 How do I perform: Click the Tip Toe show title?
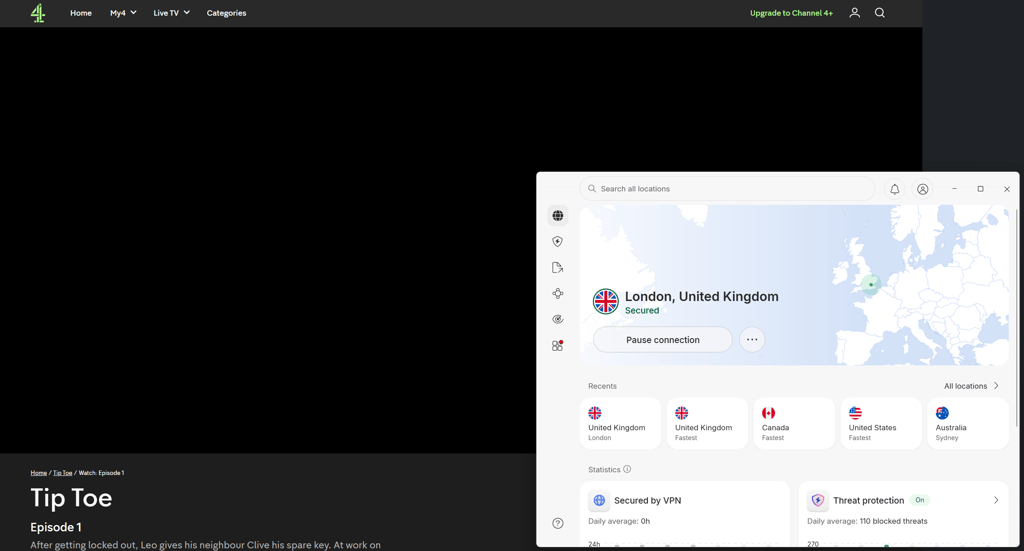click(71, 498)
